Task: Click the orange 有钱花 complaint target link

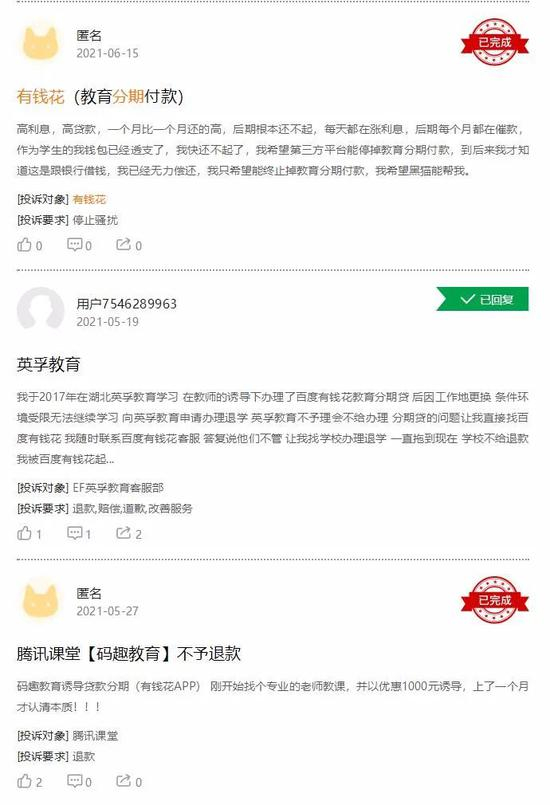Action: point(89,199)
